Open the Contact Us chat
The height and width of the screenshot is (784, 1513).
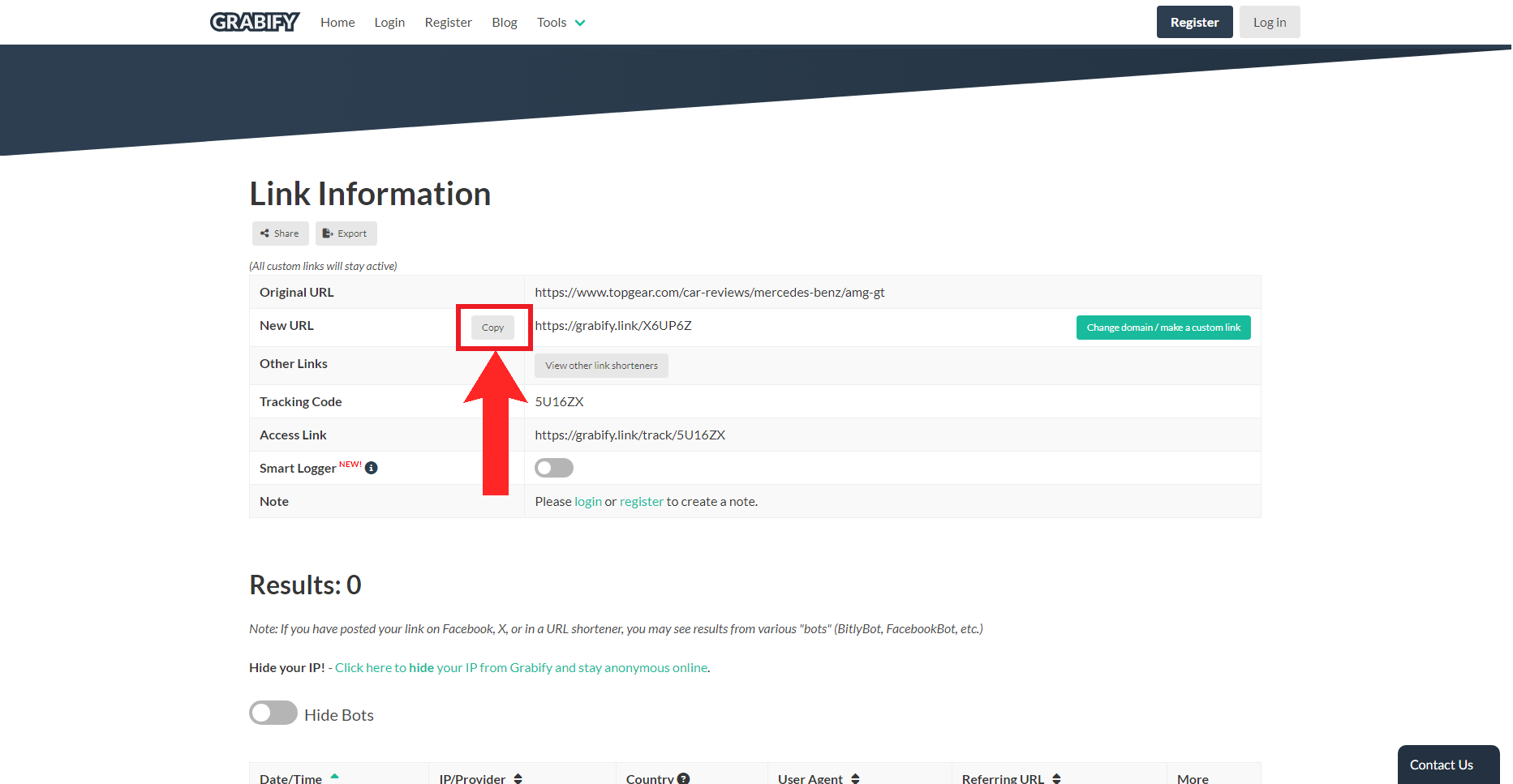1448,765
